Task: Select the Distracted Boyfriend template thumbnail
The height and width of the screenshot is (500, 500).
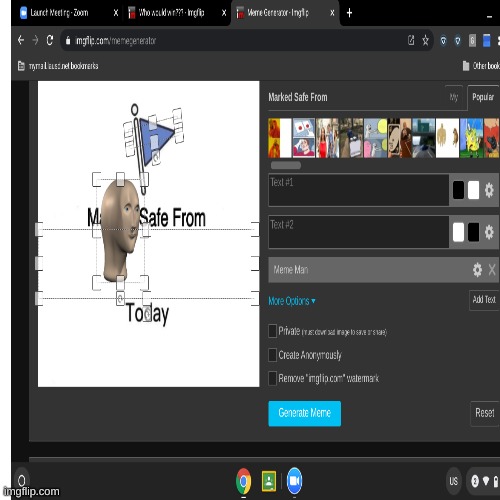Action: [x=328, y=138]
